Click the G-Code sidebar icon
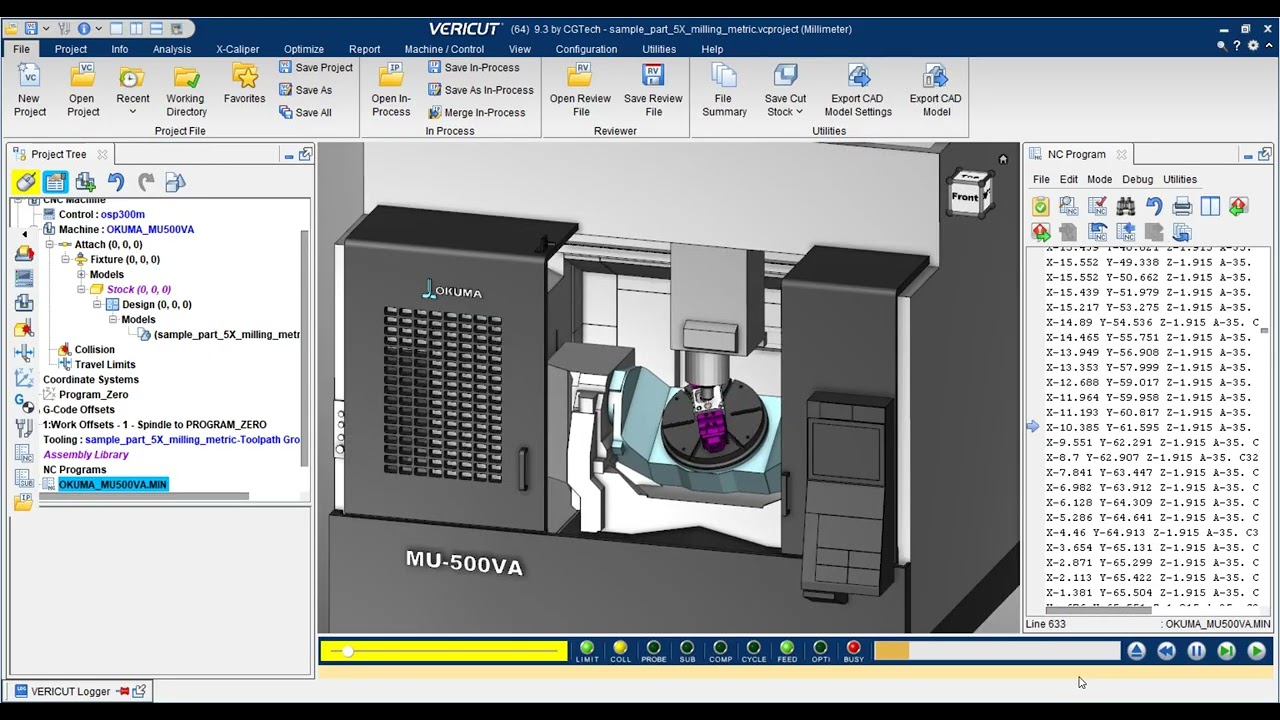 pos(24,402)
